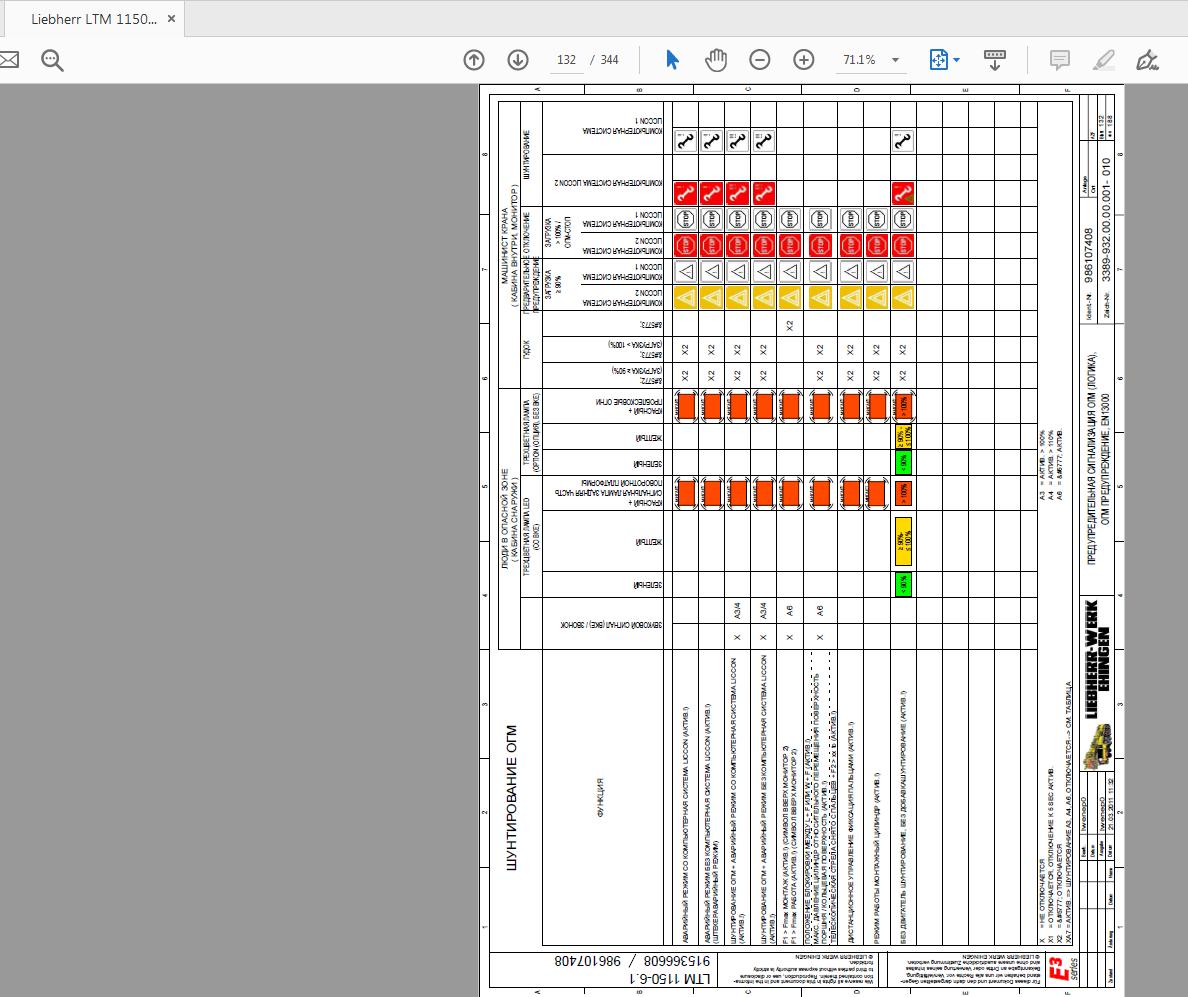The width and height of the screenshot is (1188, 997).
Task: Select the highlight text pen tool
Action: [1104, 60]
